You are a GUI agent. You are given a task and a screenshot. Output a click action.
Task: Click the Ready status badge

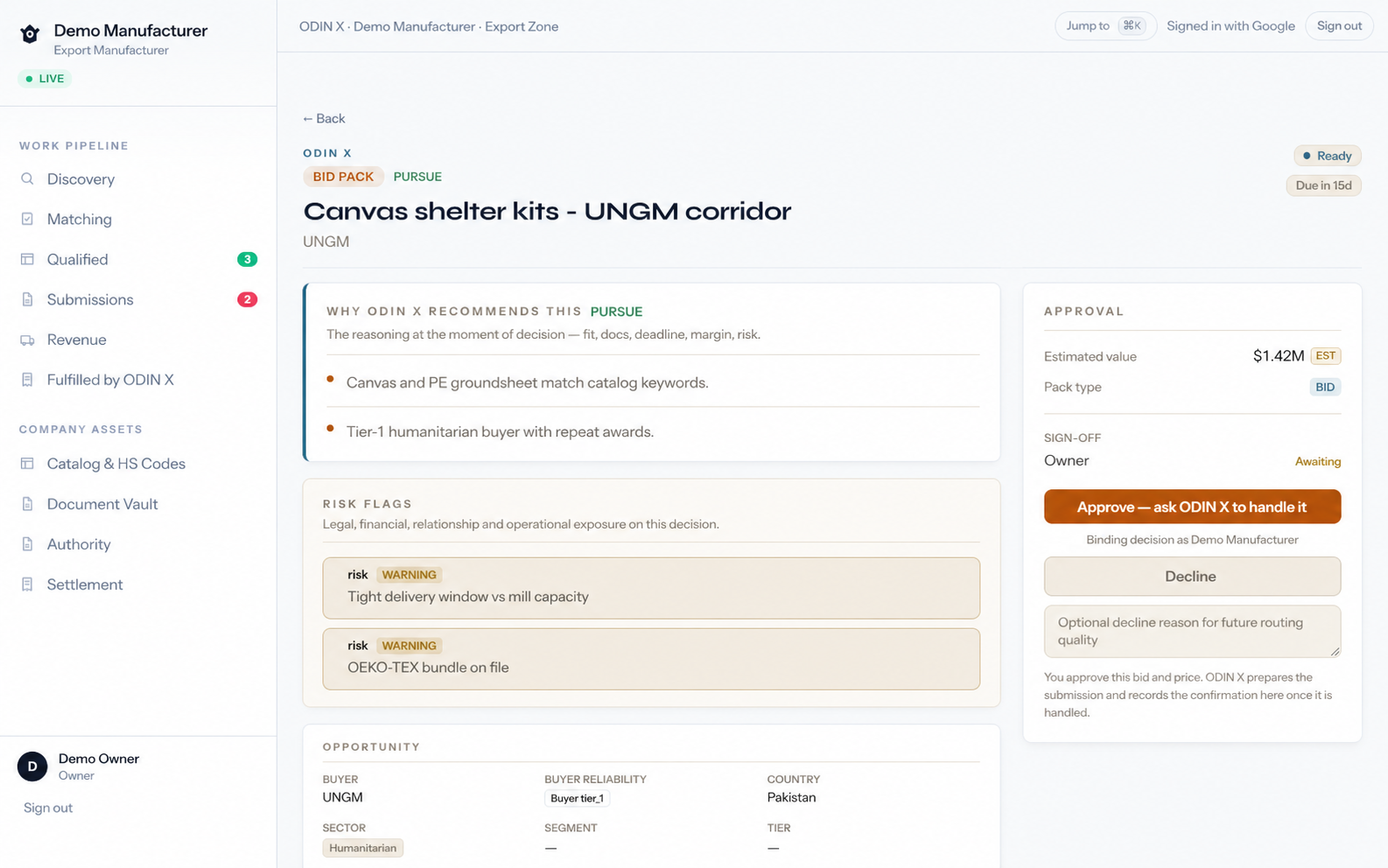(x=1328, y=156)
